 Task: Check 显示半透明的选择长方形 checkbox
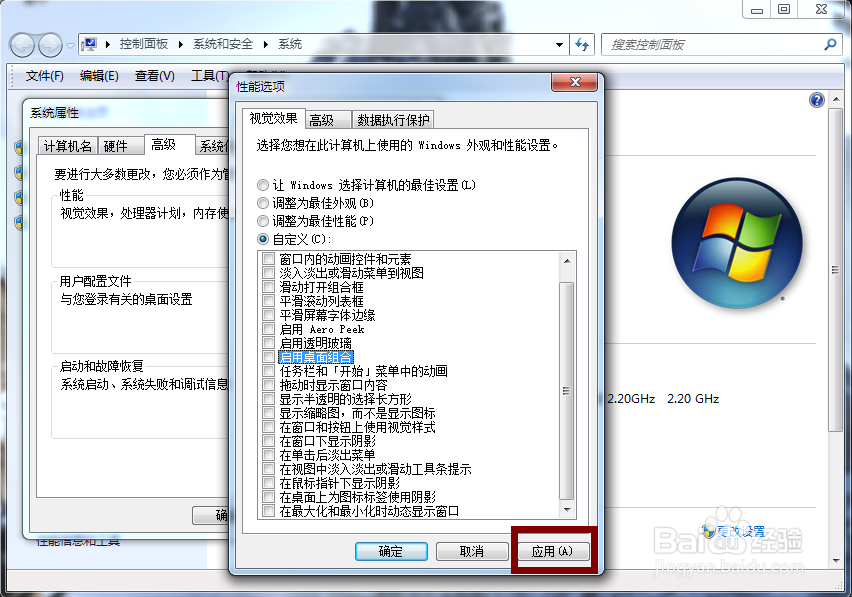tap(268, 399)
